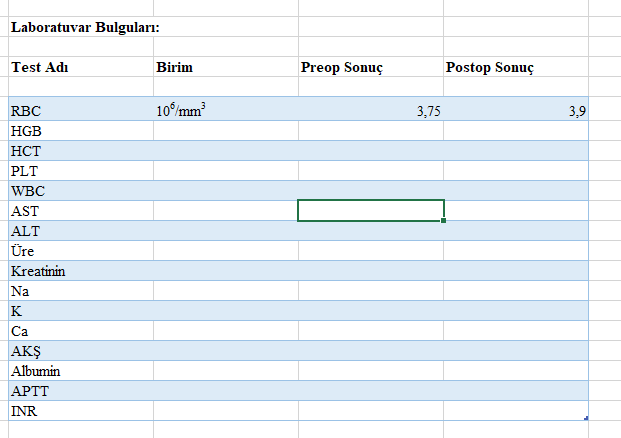Click the Preop Sonuç header cell
Screen dimensions: 621x438
tap(371, 67)
